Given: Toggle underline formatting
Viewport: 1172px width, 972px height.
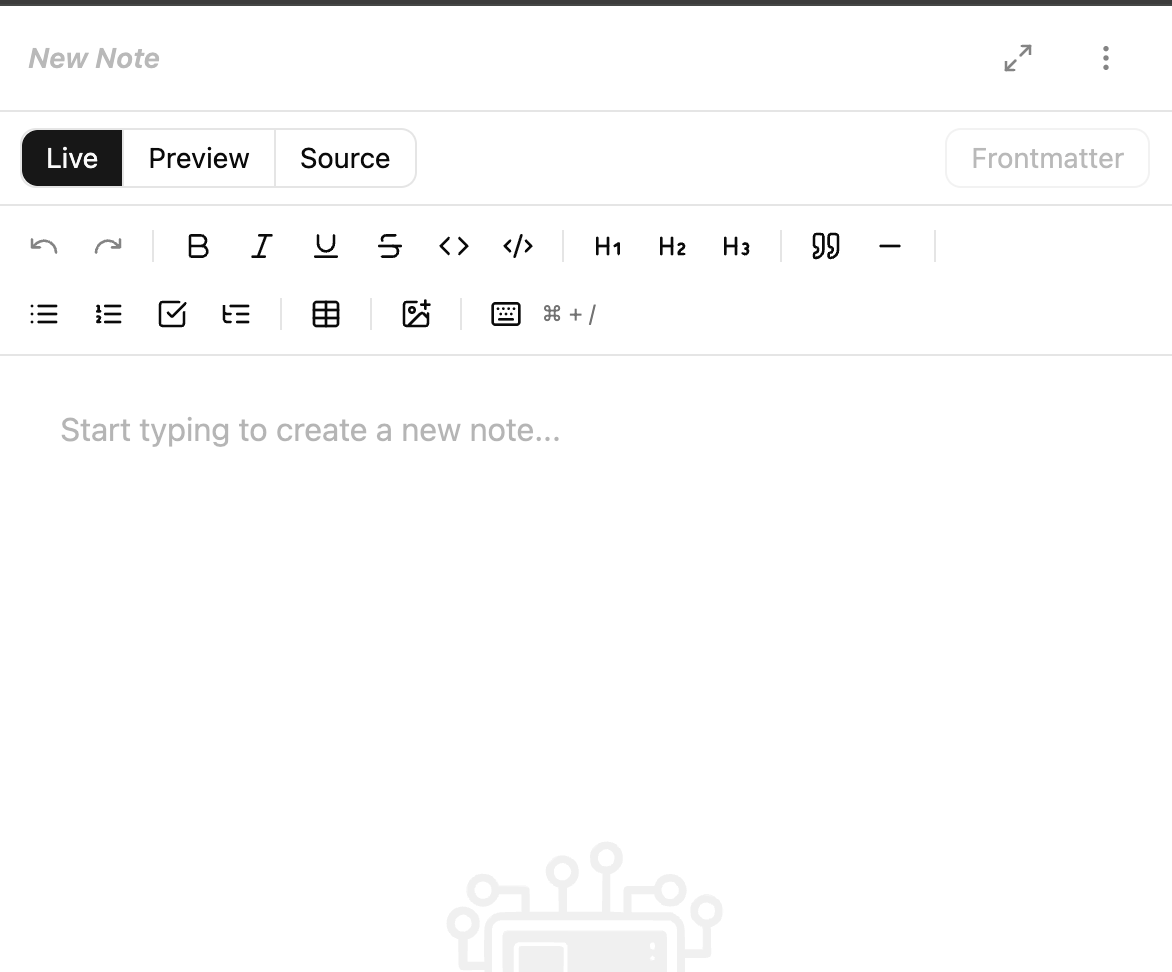Looking at the screenshot, I should pyautogui.click(x=325, y=246).
